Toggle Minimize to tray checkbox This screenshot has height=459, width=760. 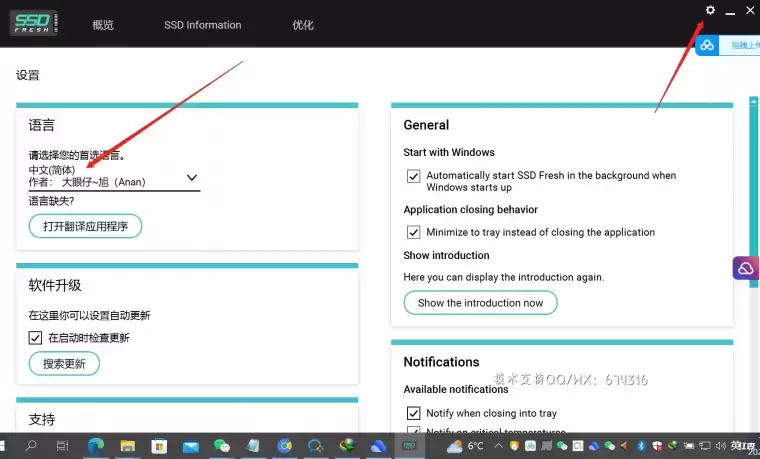(413, 232)
